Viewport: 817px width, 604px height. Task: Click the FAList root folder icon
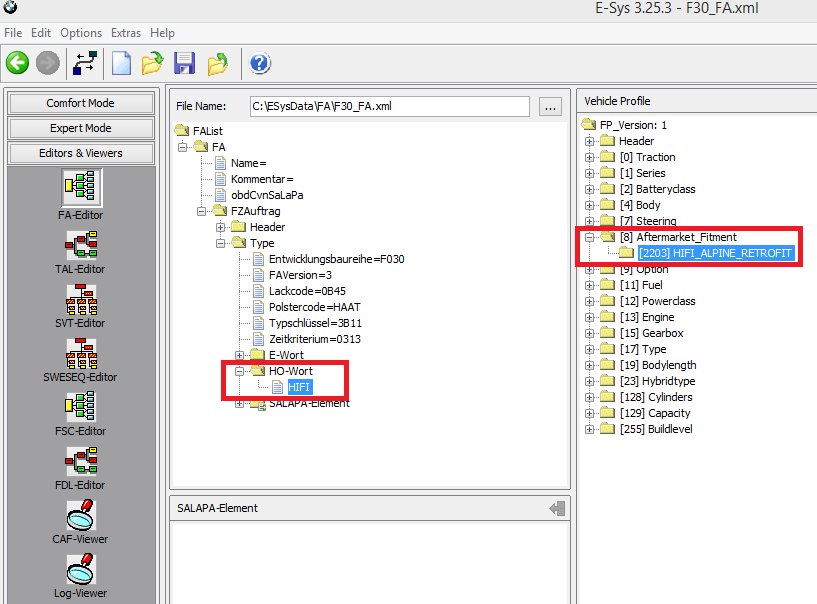pyautogui.click(x=182, y=130)
